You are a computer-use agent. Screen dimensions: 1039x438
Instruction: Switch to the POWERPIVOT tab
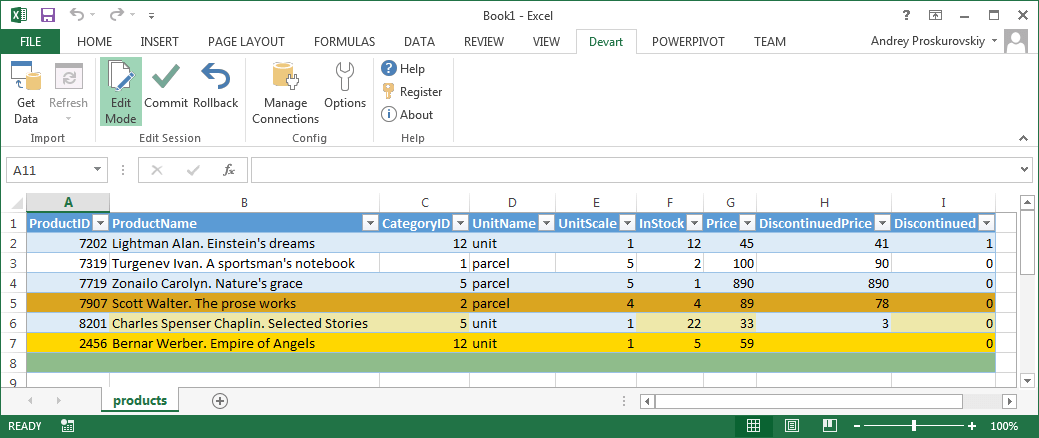tap(688, 42)
